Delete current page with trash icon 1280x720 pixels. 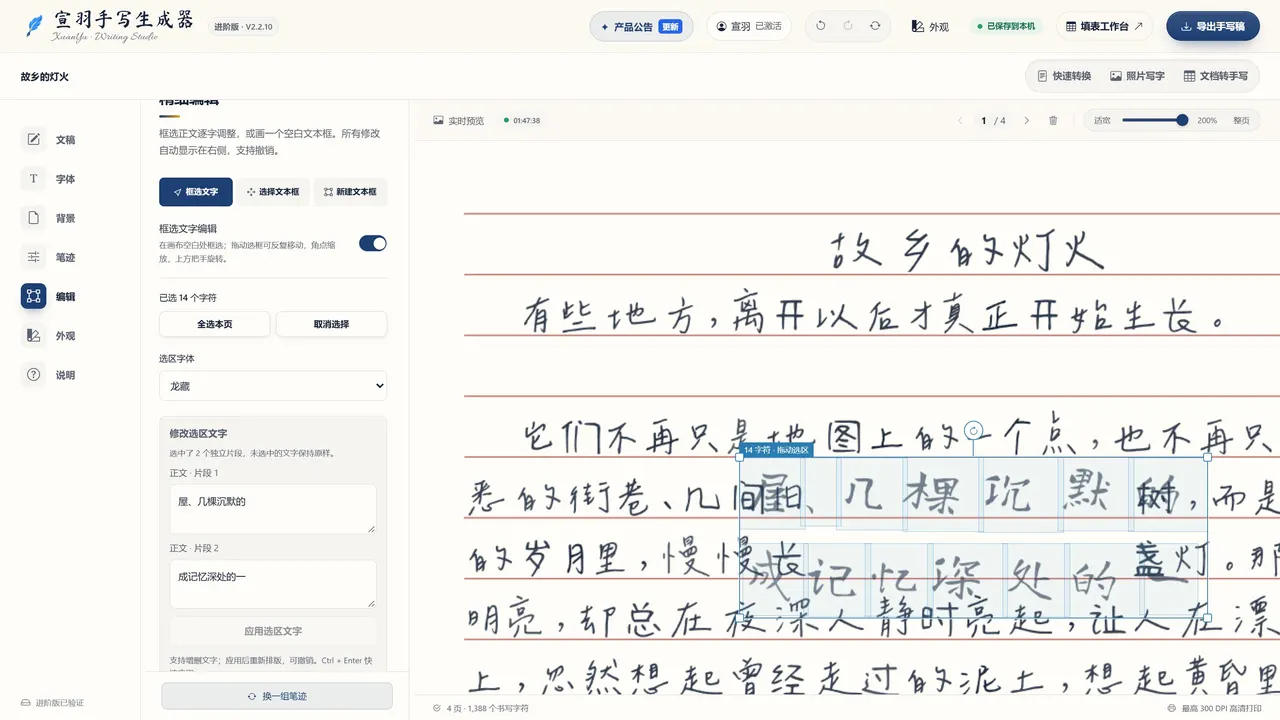(1053, 120)
